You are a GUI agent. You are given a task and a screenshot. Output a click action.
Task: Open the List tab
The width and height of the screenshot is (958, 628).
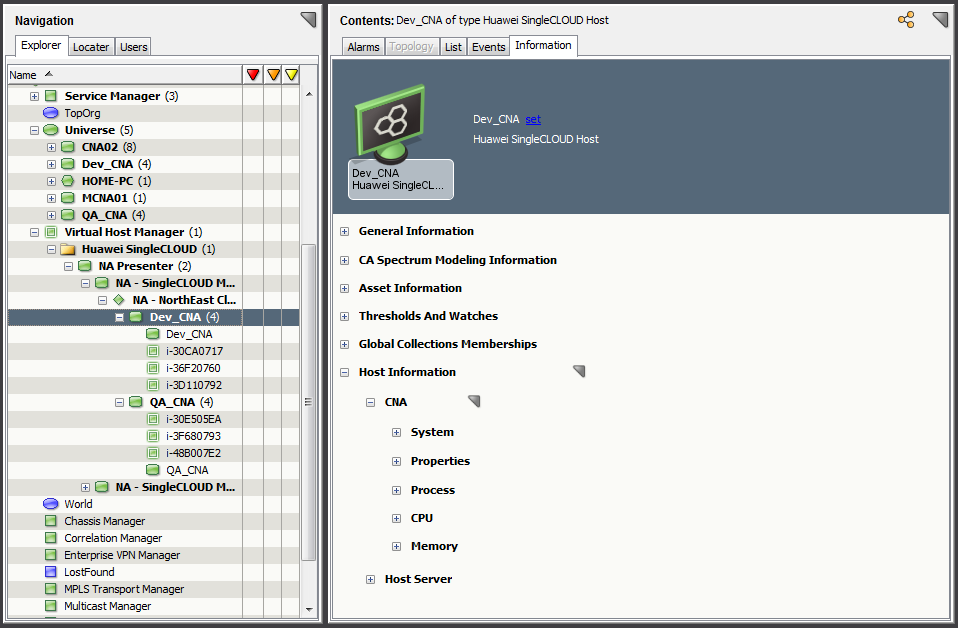click(453, 47)
